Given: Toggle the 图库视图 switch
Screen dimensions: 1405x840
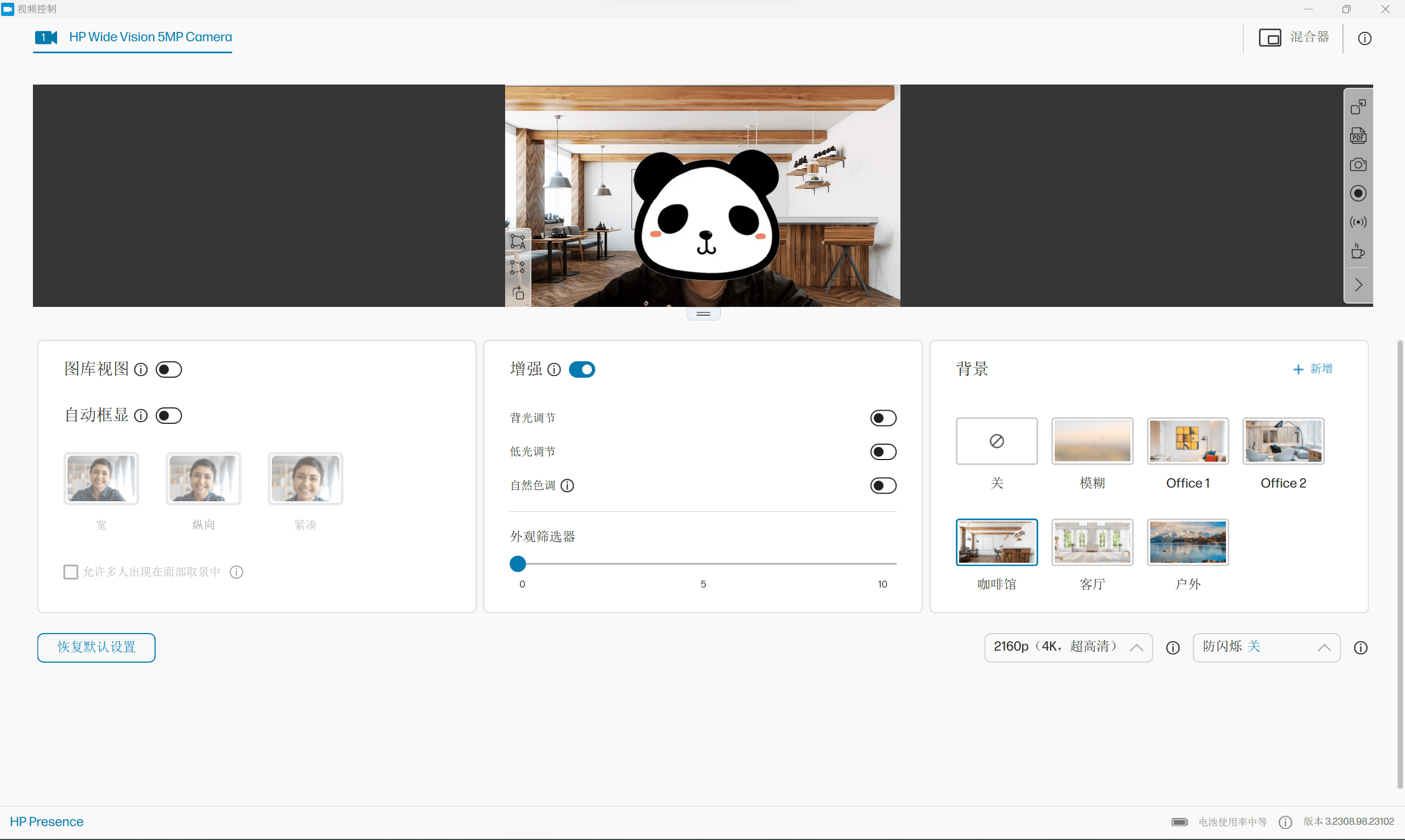Looking at the screenshot, I should click(x=169, y=369).
